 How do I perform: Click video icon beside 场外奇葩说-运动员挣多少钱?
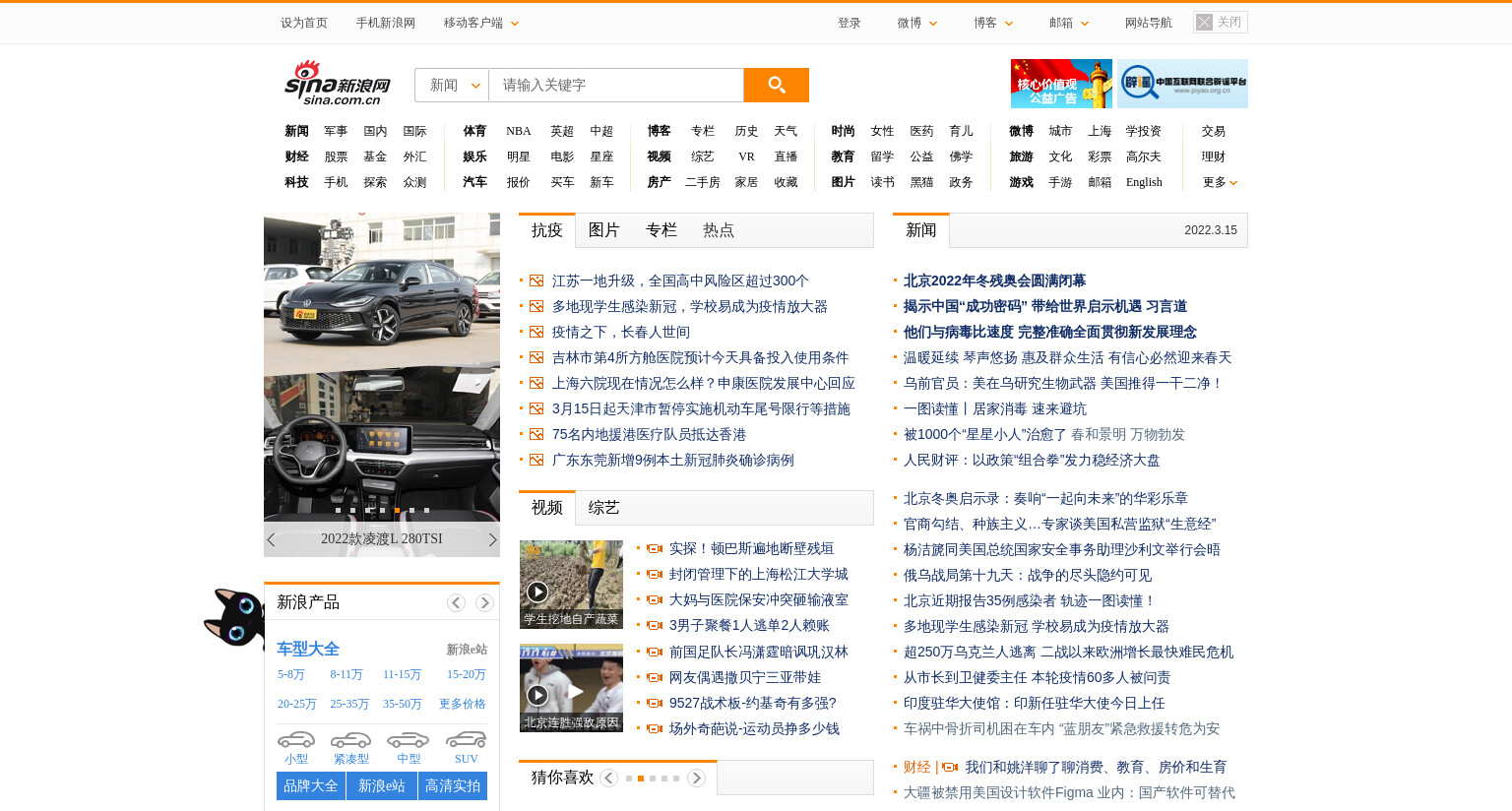[x=655, y=728]
